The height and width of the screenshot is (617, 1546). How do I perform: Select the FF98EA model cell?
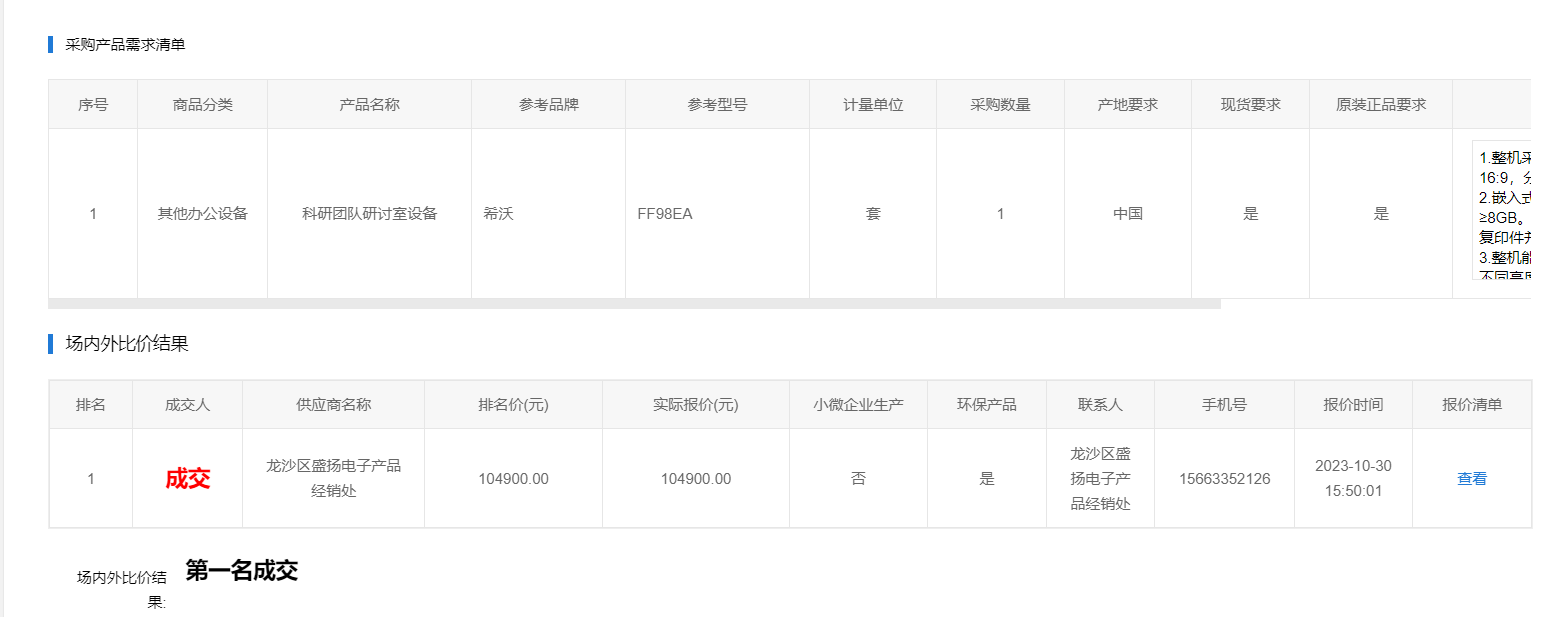[x=665, y=214]
